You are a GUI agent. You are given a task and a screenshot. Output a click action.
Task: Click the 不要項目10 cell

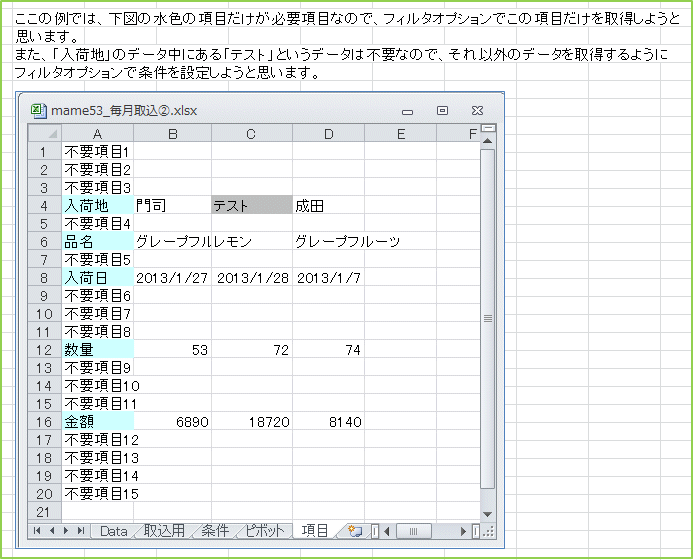(x=98, y=386)
